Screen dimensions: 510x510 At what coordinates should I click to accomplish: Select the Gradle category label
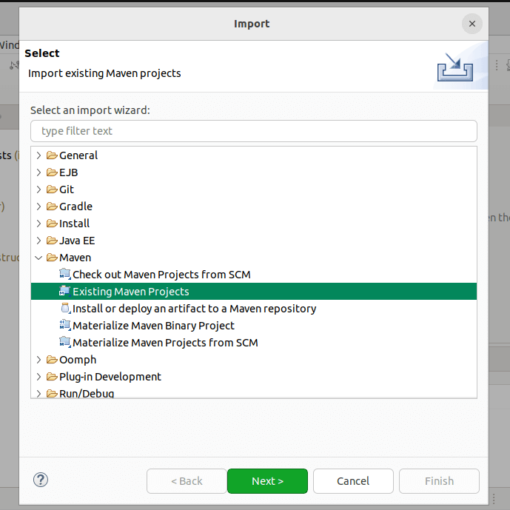click(76, 206)
